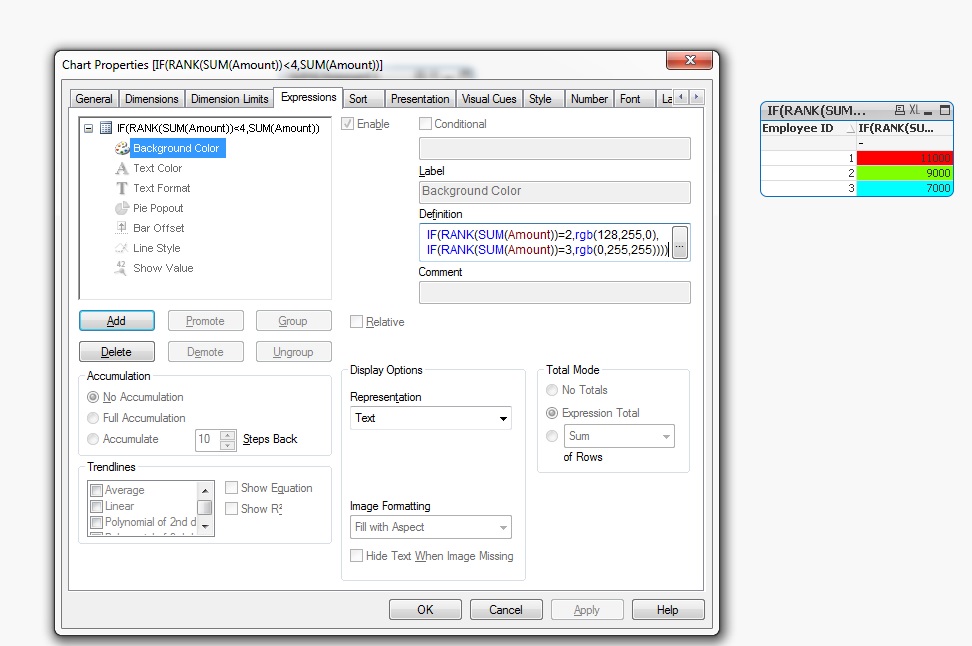Tick the Average trendline checkbox

pyautogui.click(x=97, y=490)
